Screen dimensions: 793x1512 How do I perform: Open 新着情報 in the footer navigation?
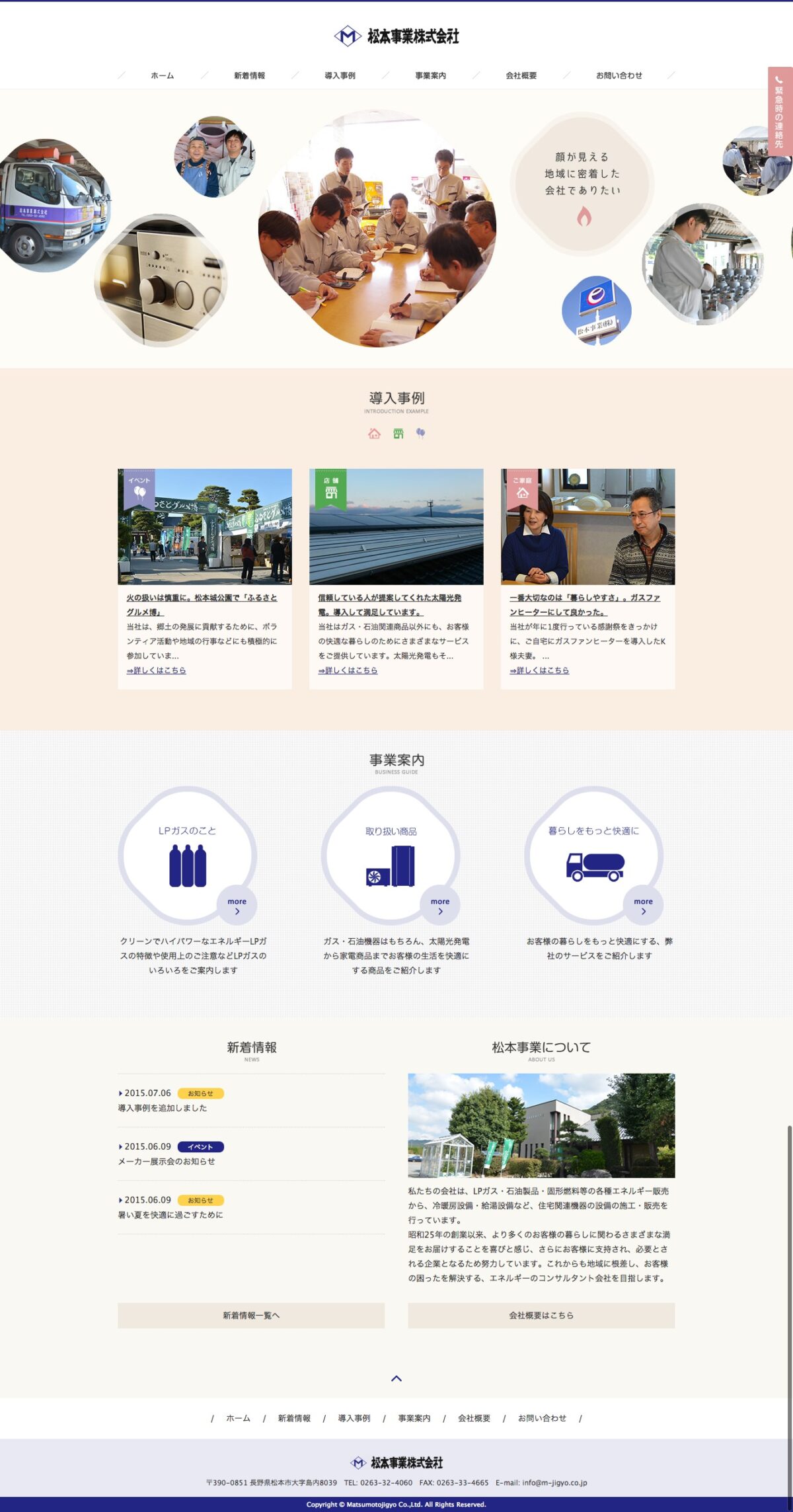[x=294, y=1418]
